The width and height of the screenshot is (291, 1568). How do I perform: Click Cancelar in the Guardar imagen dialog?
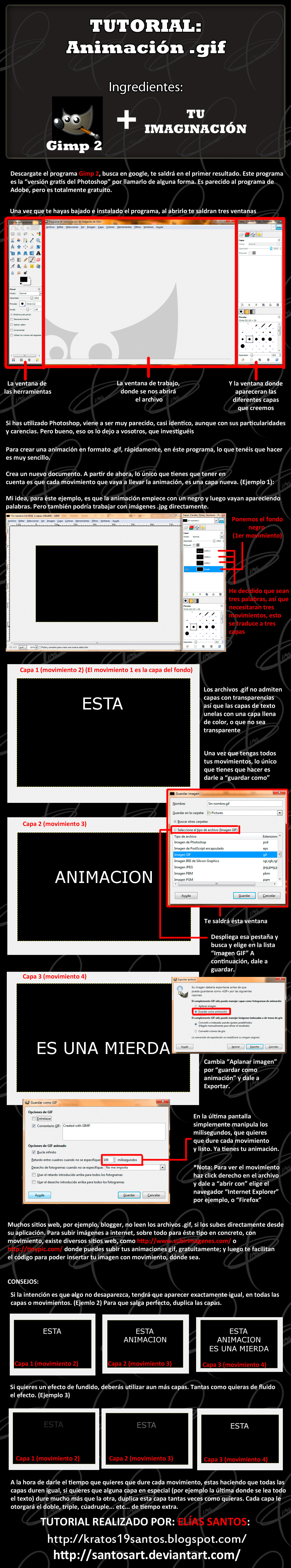[x=268, y=895]
